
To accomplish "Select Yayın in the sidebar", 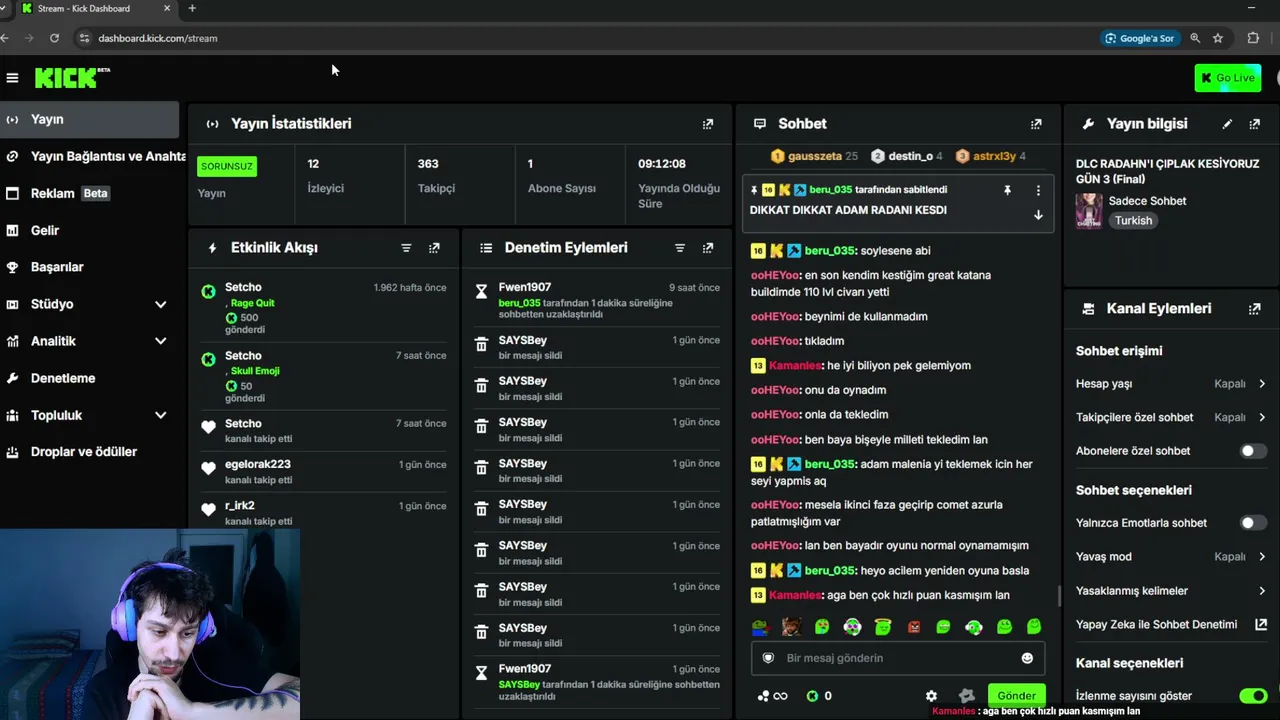I will [90, 119].
